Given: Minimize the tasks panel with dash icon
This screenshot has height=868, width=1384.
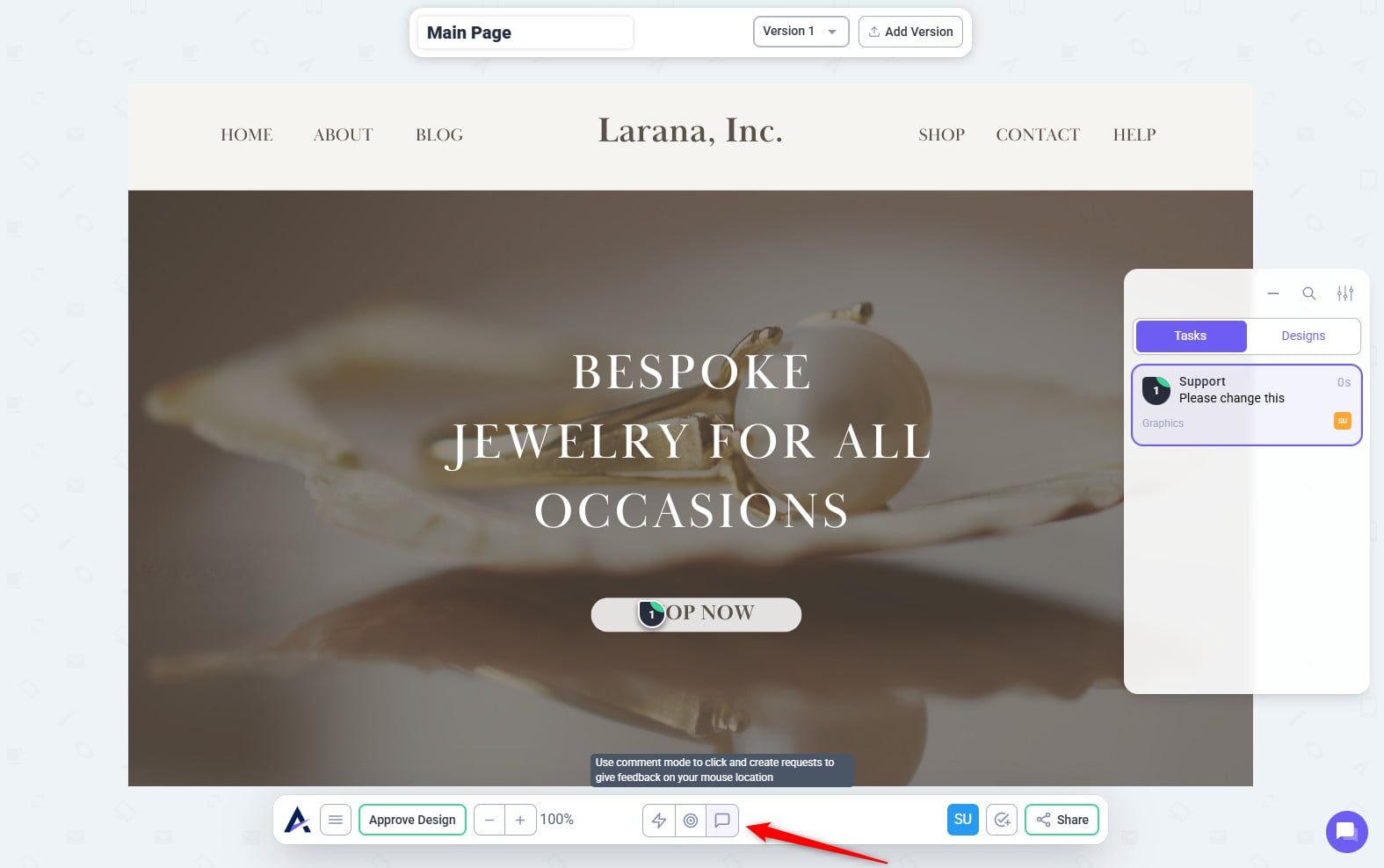Looking at the screenshot, I should pyautogui.click(x=1272, y=293).
